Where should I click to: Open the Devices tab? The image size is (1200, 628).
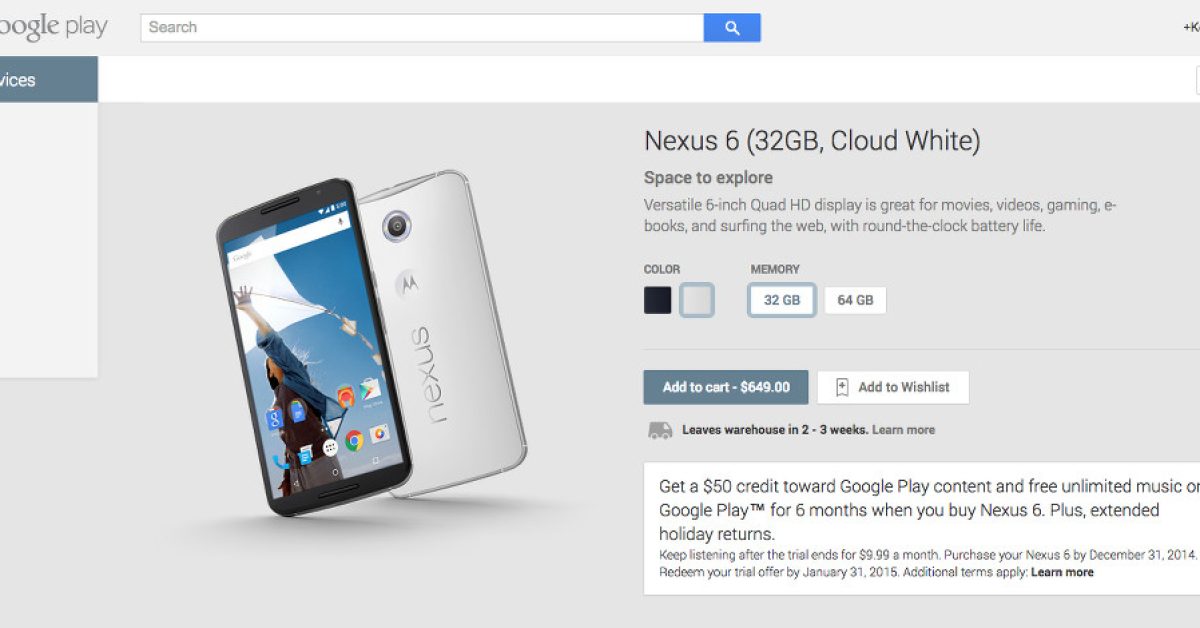pos(48,80)
